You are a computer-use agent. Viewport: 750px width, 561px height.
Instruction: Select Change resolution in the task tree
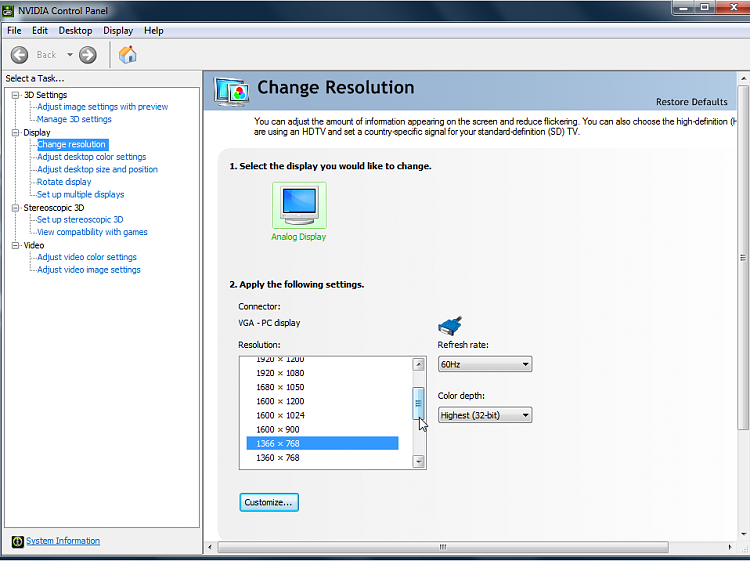[72, 144]
